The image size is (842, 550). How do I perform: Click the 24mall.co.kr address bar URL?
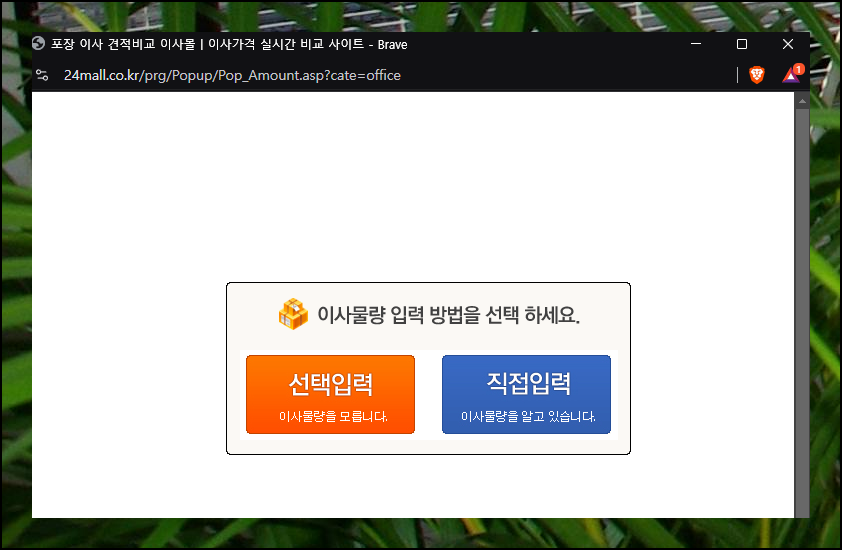232,75
